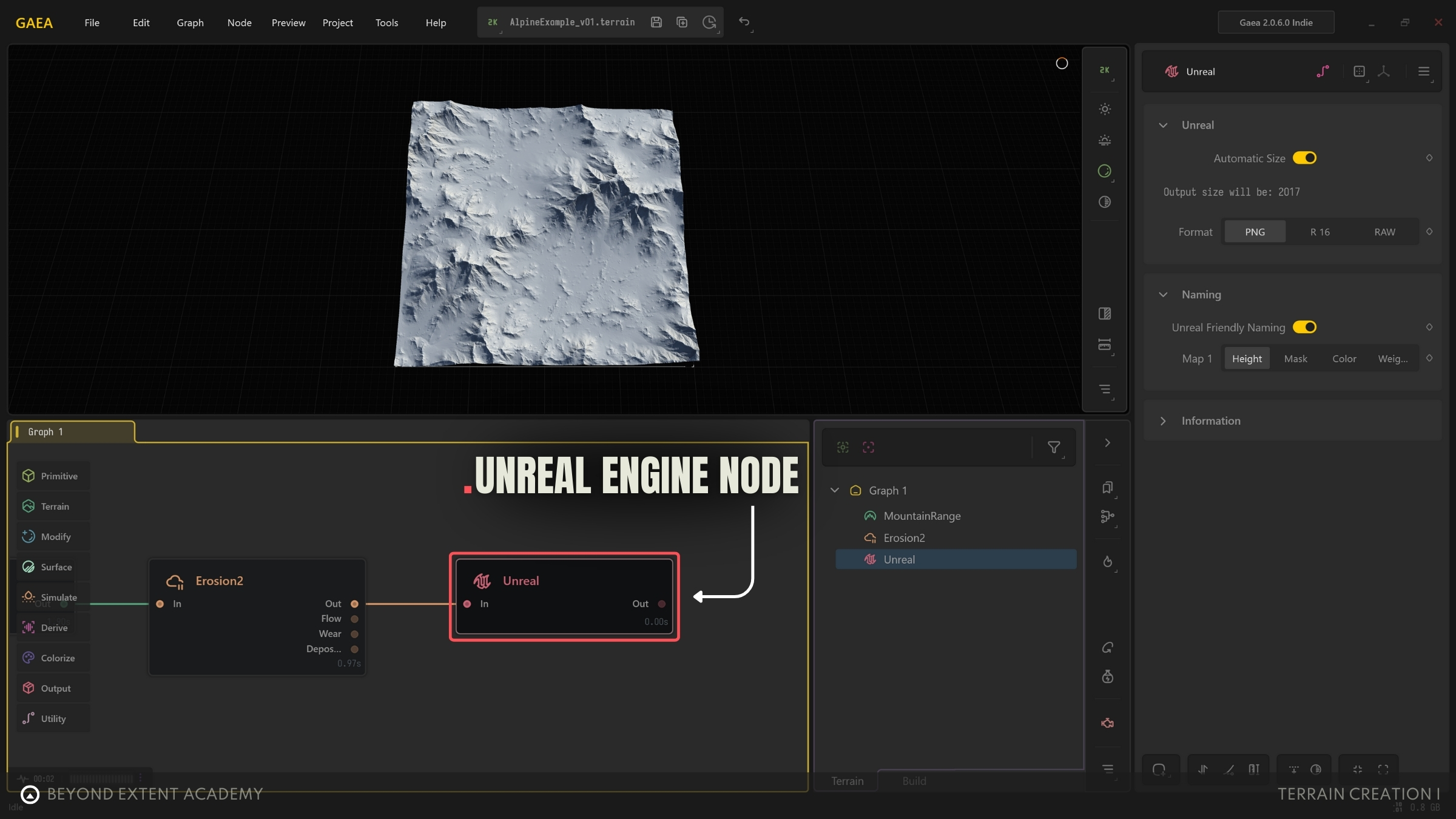The height and width of the screenshot is (819, 1456).
Task: Toggle Automatic Size switch
Action: [x=1304, y=158]
